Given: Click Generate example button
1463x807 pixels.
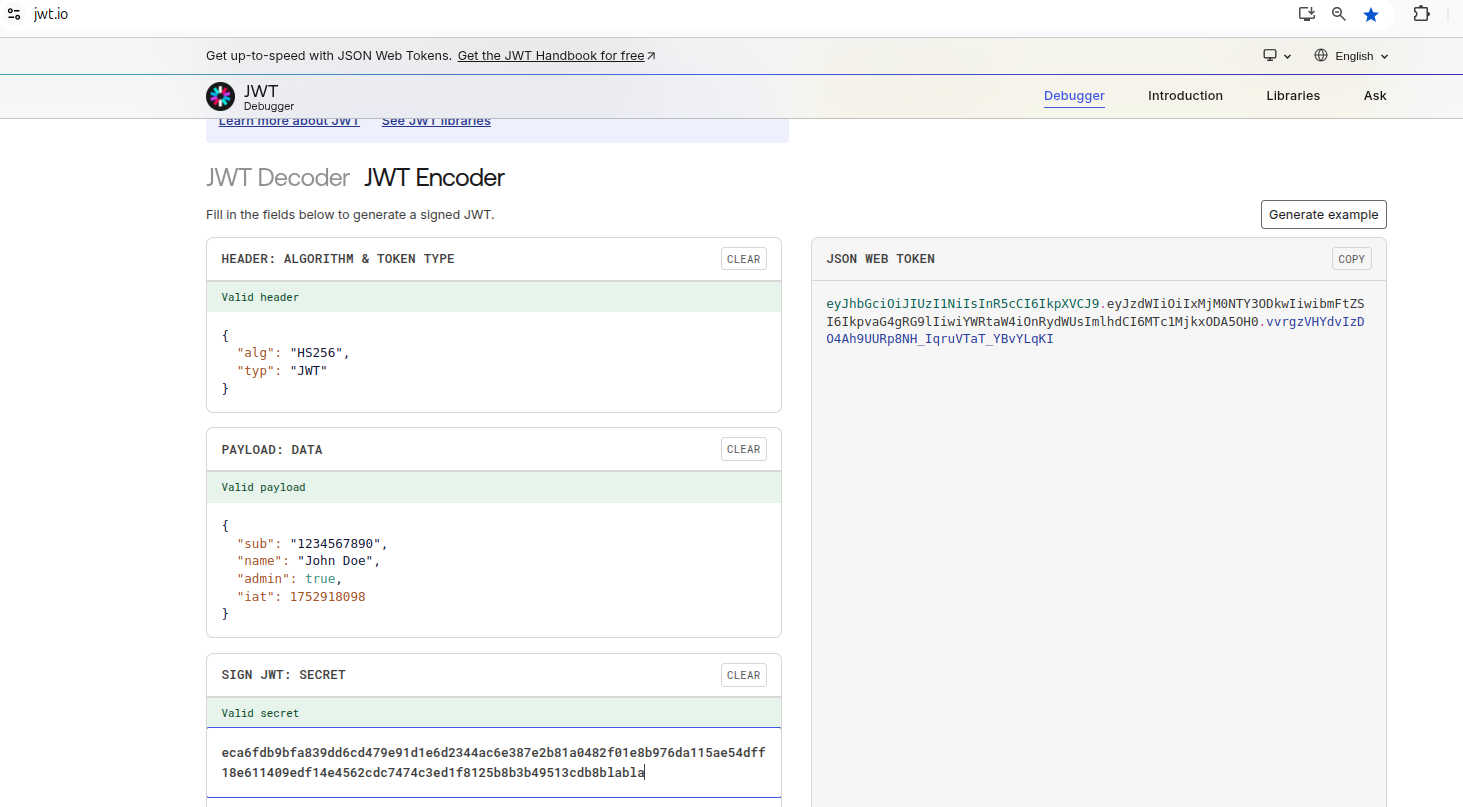Looking at the screenshot, I should click(1323, 215).
